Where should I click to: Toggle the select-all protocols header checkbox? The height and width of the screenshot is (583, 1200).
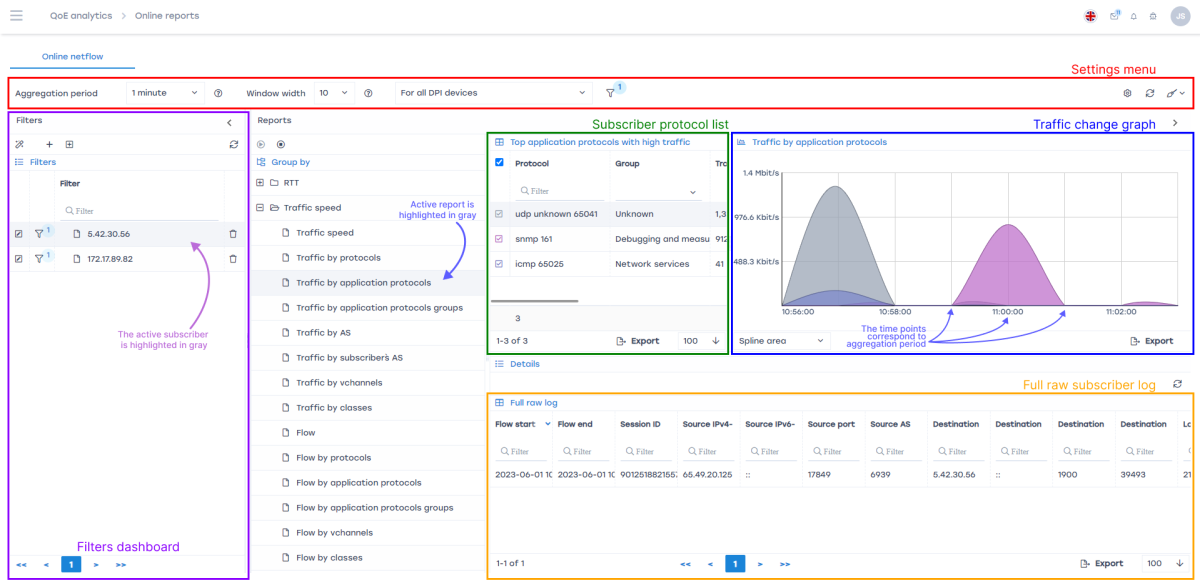tap(500, 163)
